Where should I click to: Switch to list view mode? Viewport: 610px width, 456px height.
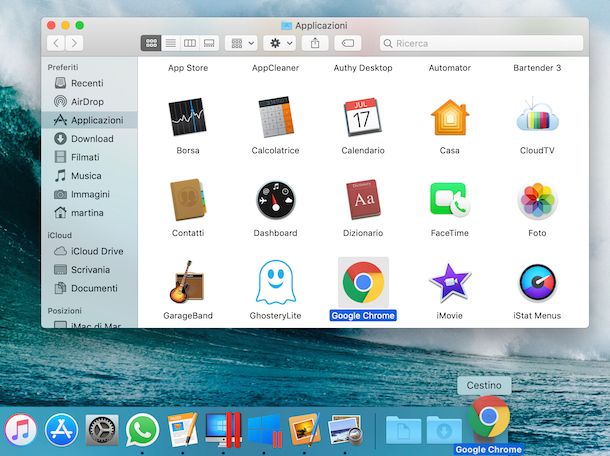tap(171, 43)
